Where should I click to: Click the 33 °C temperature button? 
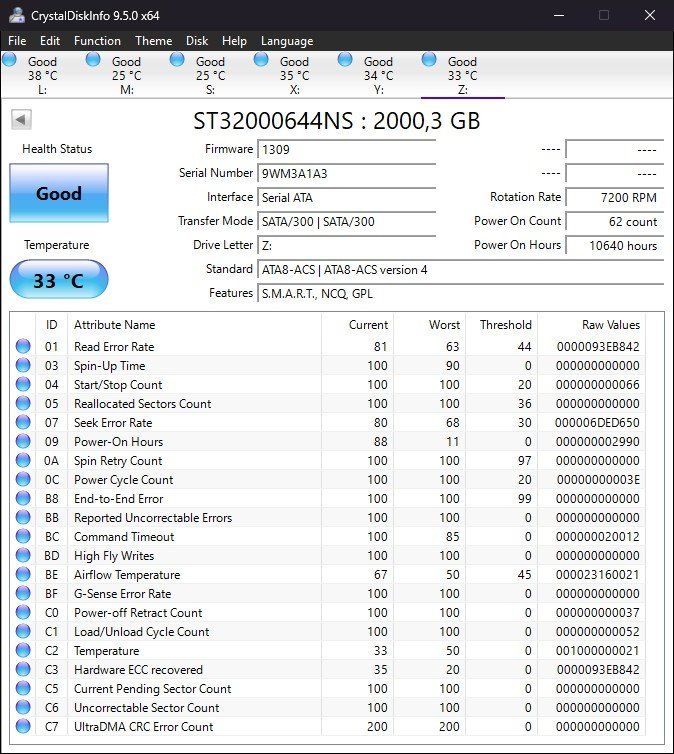(x=58, y=280)
